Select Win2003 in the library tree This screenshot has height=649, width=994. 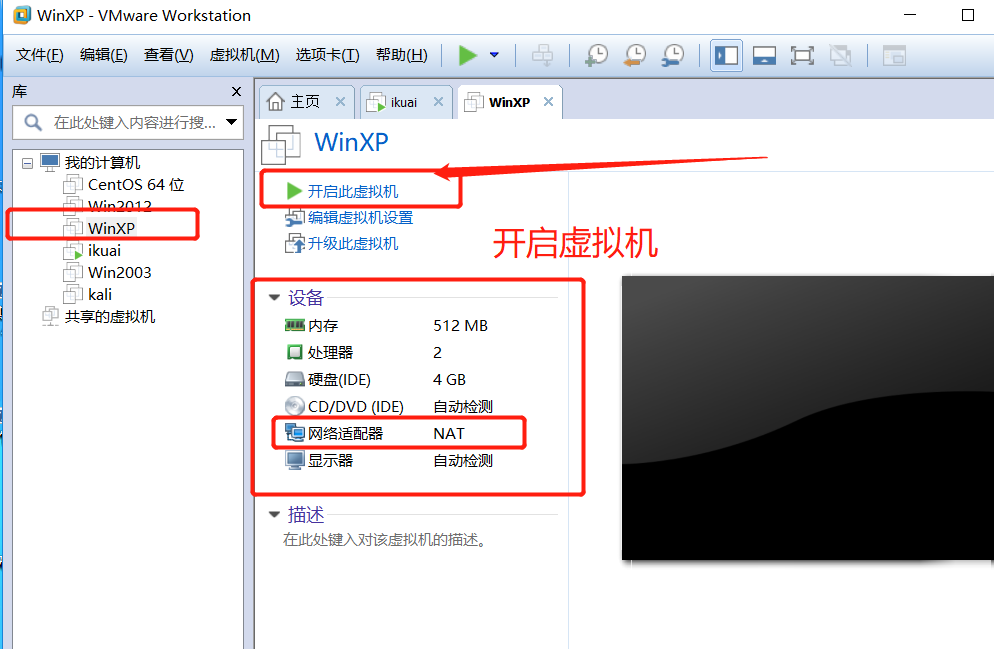point(119,273)
